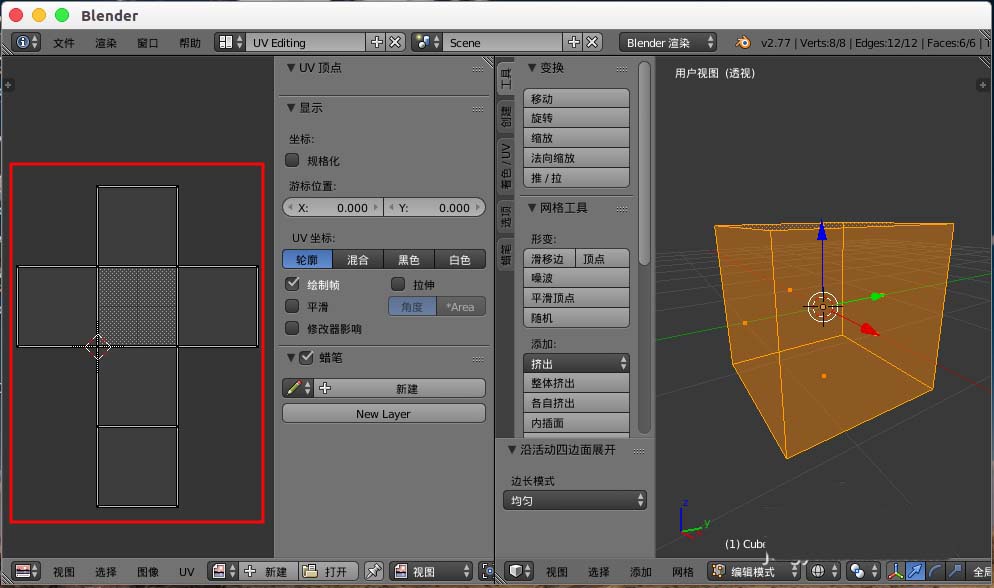Click the proportional editing globe icon

click(x=817, y=571)
